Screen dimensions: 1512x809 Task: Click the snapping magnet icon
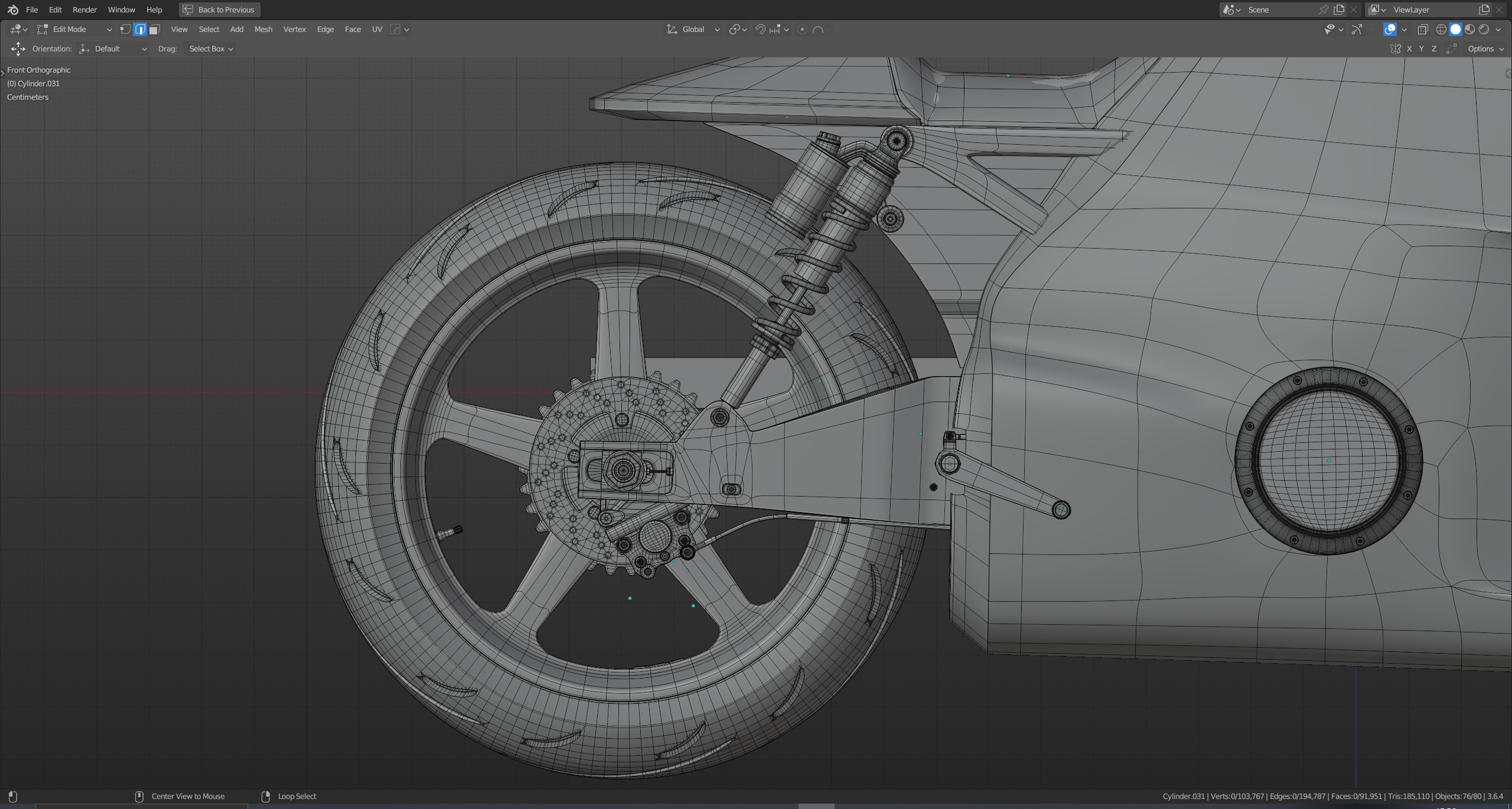click(760, 29)
